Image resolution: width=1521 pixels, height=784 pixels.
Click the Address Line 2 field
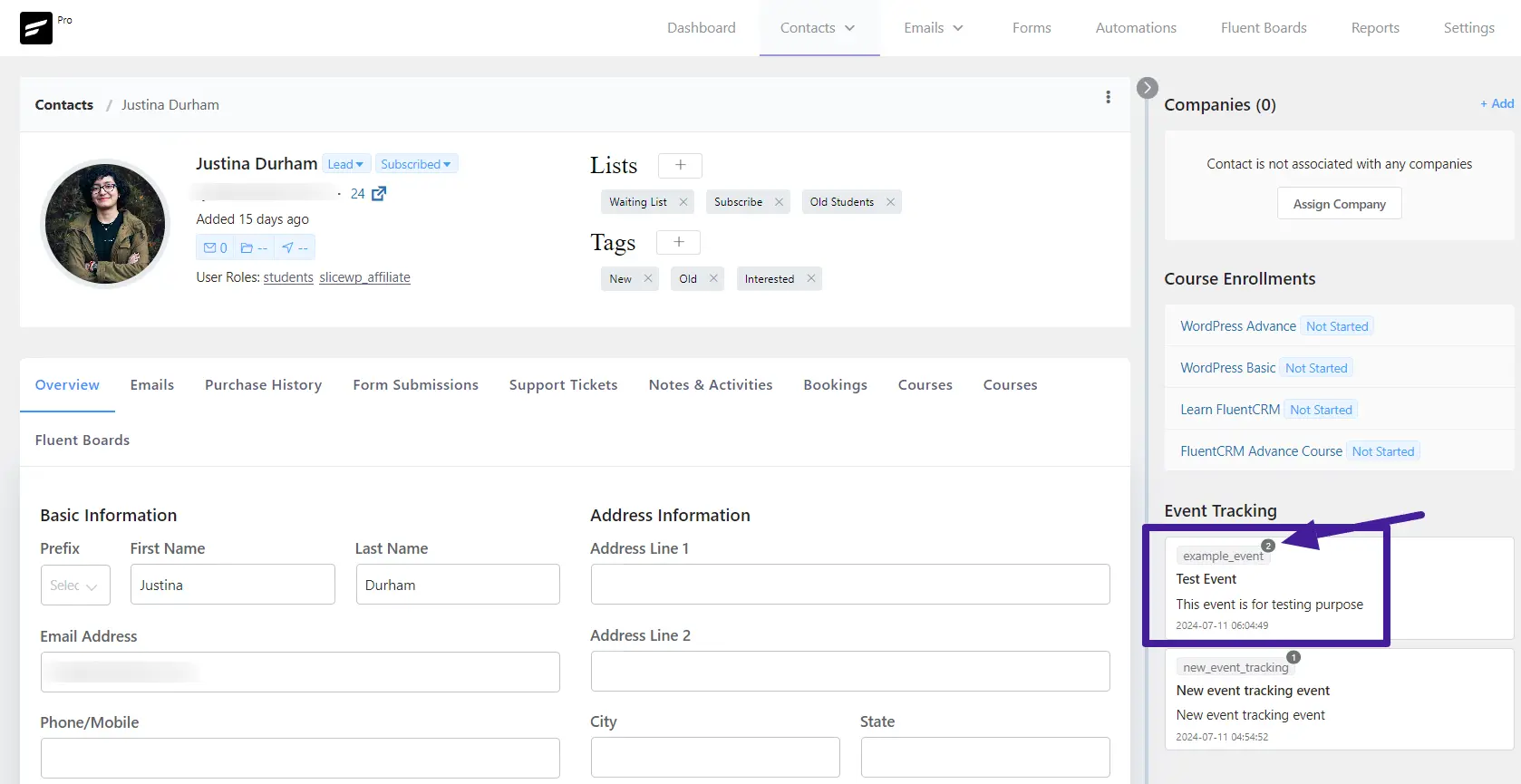click(x=850, y=672)
